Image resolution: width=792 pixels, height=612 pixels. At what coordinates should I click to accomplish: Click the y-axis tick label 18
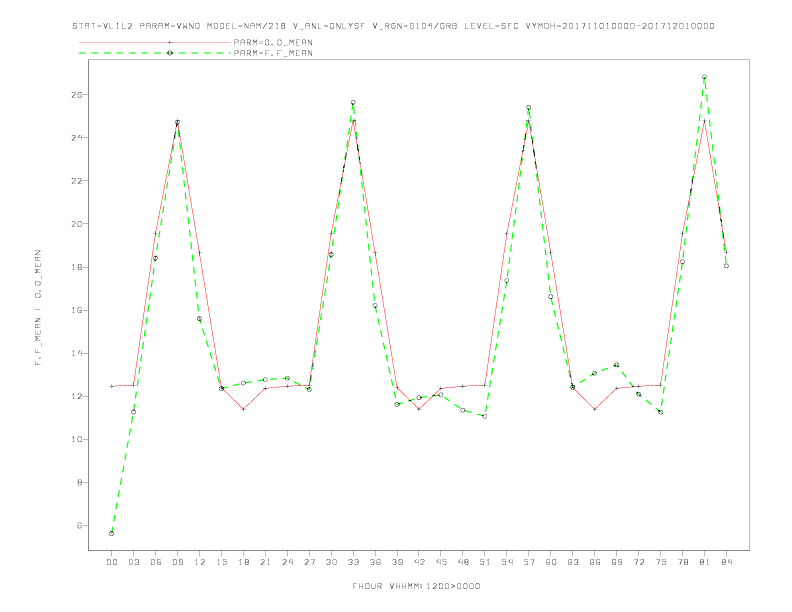(77, 267)
